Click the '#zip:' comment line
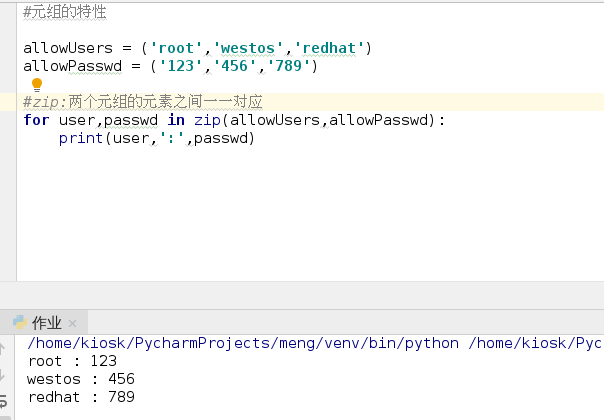604x420 pixels. [143, 102]
